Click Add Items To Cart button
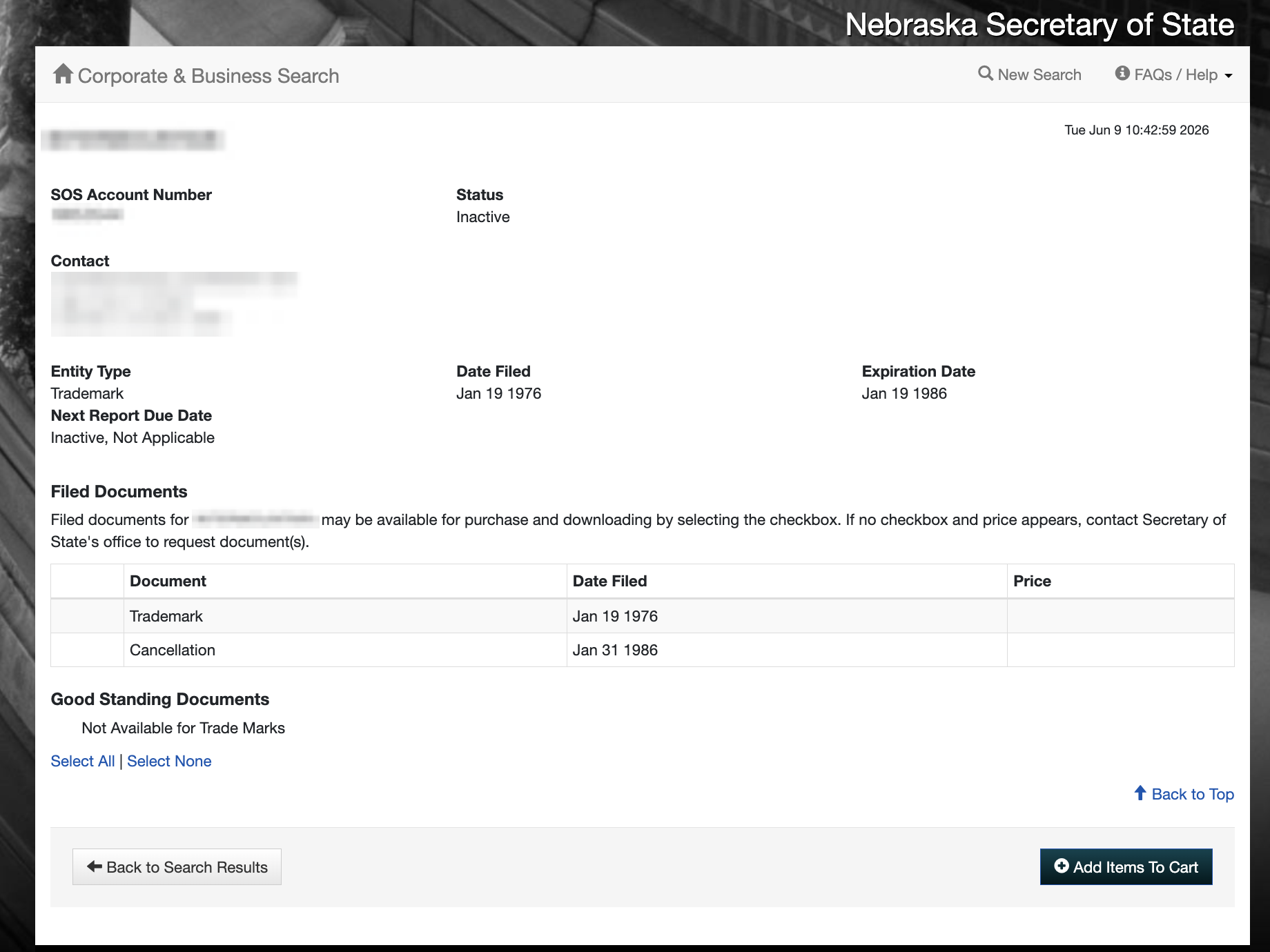Viewport: 1270px width, 952px height. 1126,867
